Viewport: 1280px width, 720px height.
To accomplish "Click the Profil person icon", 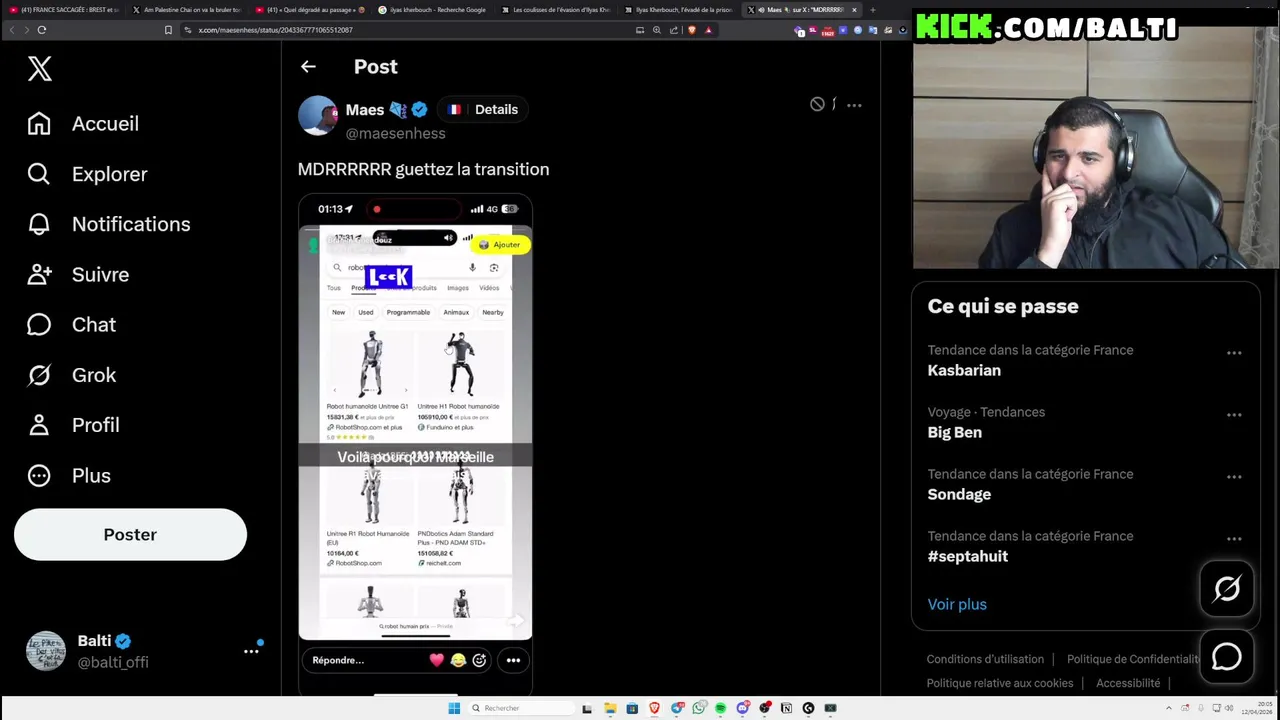I will [x=39, y=425].
